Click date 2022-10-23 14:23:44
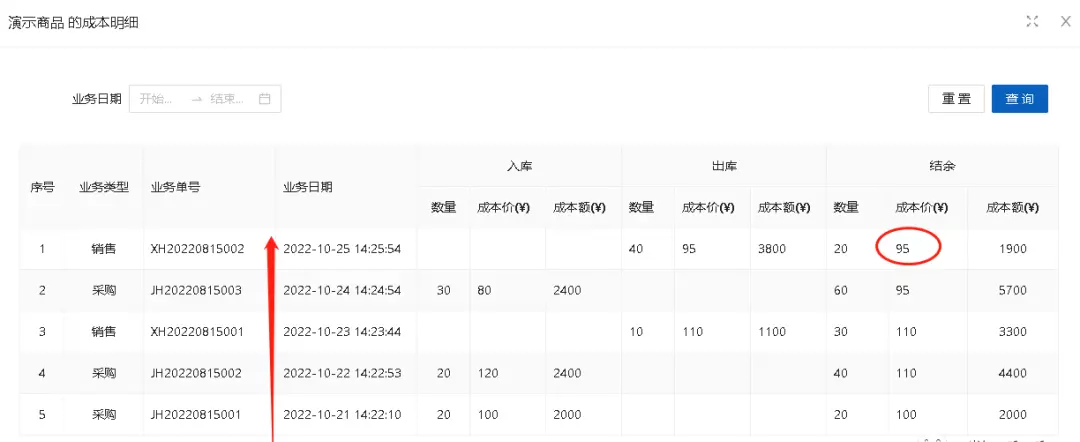1080x442 pixels. coord(342,332)
